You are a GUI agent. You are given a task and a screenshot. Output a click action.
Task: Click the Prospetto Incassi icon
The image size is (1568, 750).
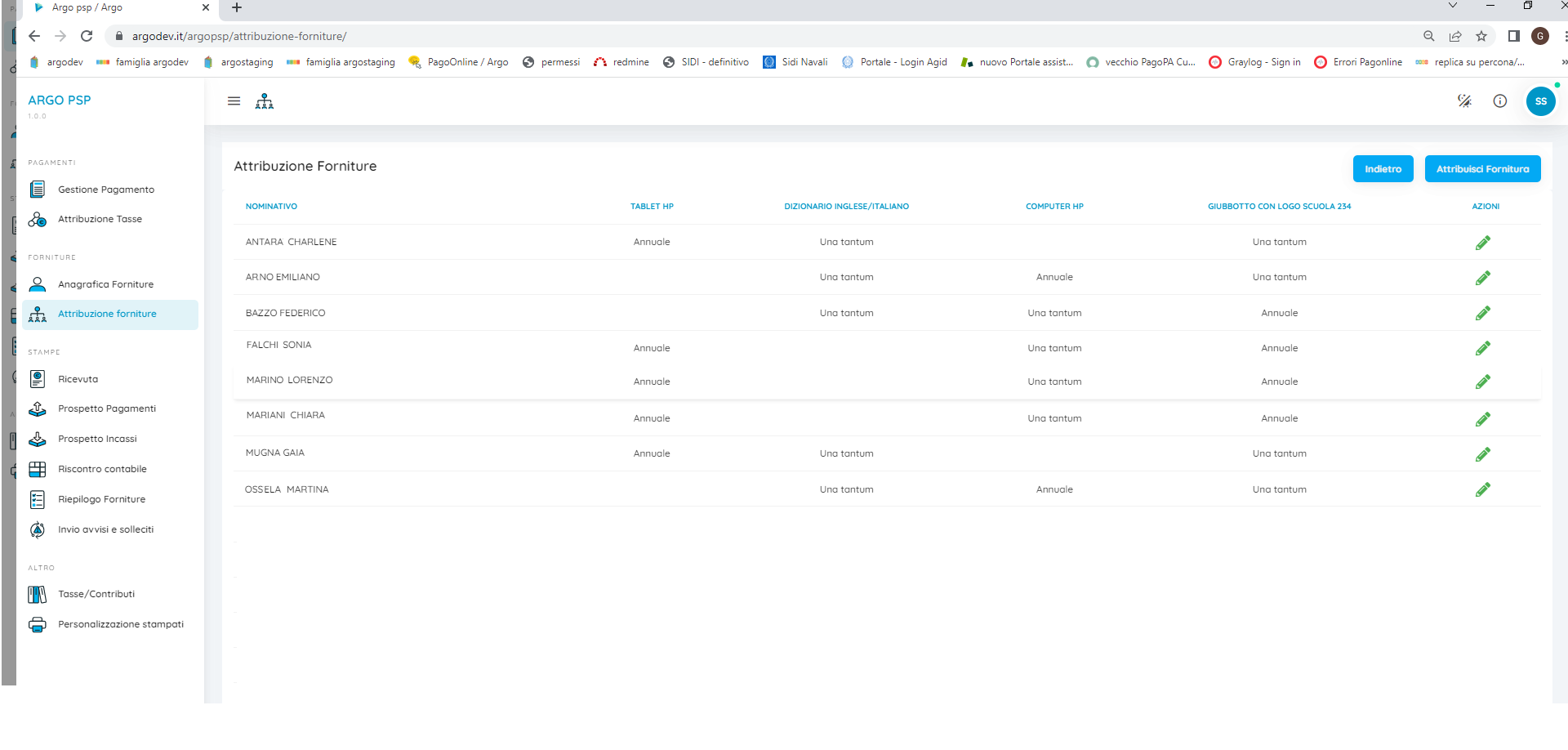38,439
